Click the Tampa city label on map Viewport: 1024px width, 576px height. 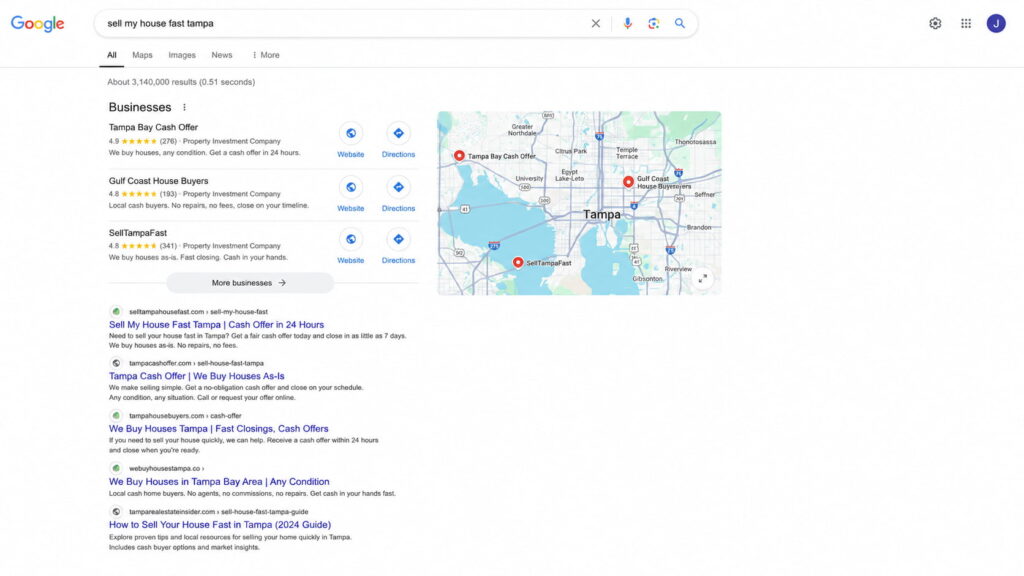click(x=601, y=214)
